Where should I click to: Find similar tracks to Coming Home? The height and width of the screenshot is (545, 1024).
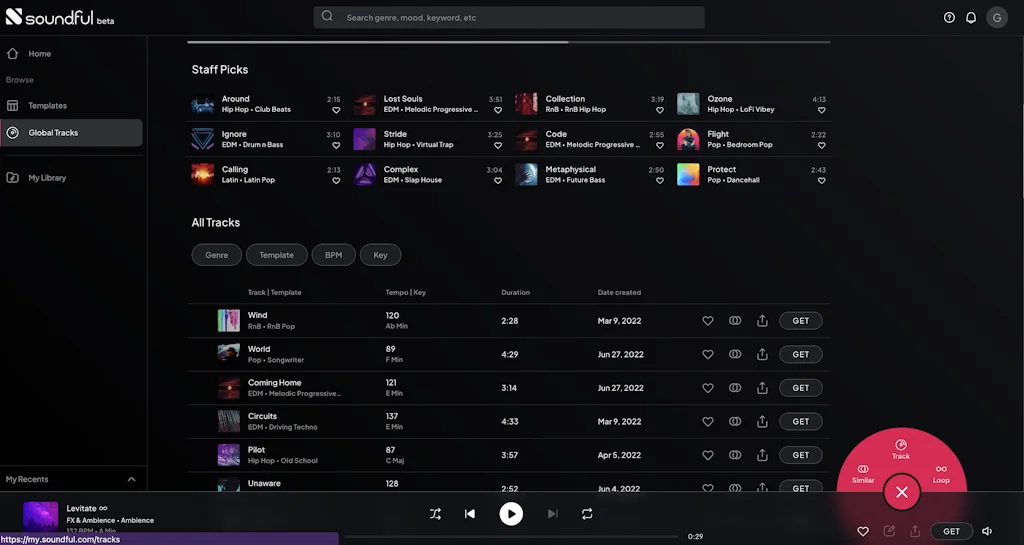735,388
